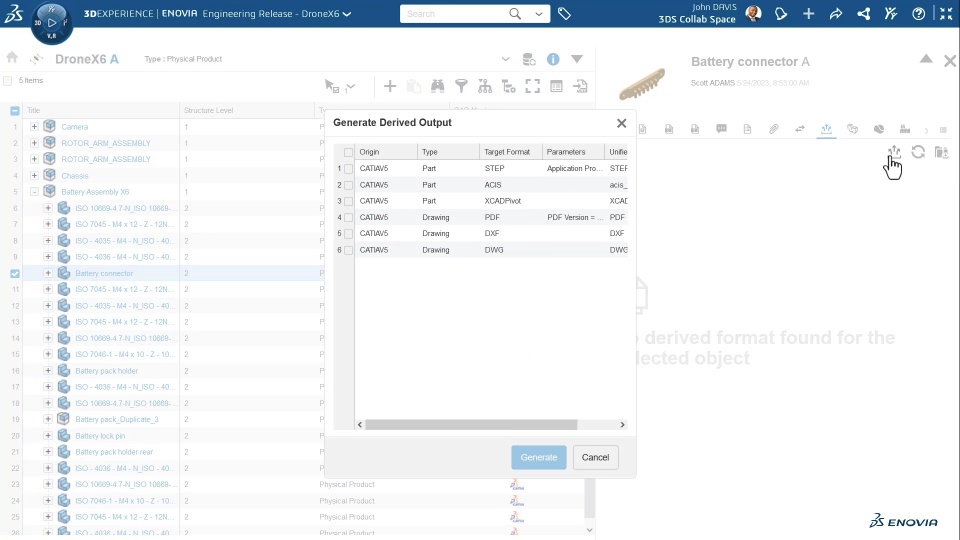Check the DWG drawing row checkbox
This screenshot has height=540, width=960.
348,250
